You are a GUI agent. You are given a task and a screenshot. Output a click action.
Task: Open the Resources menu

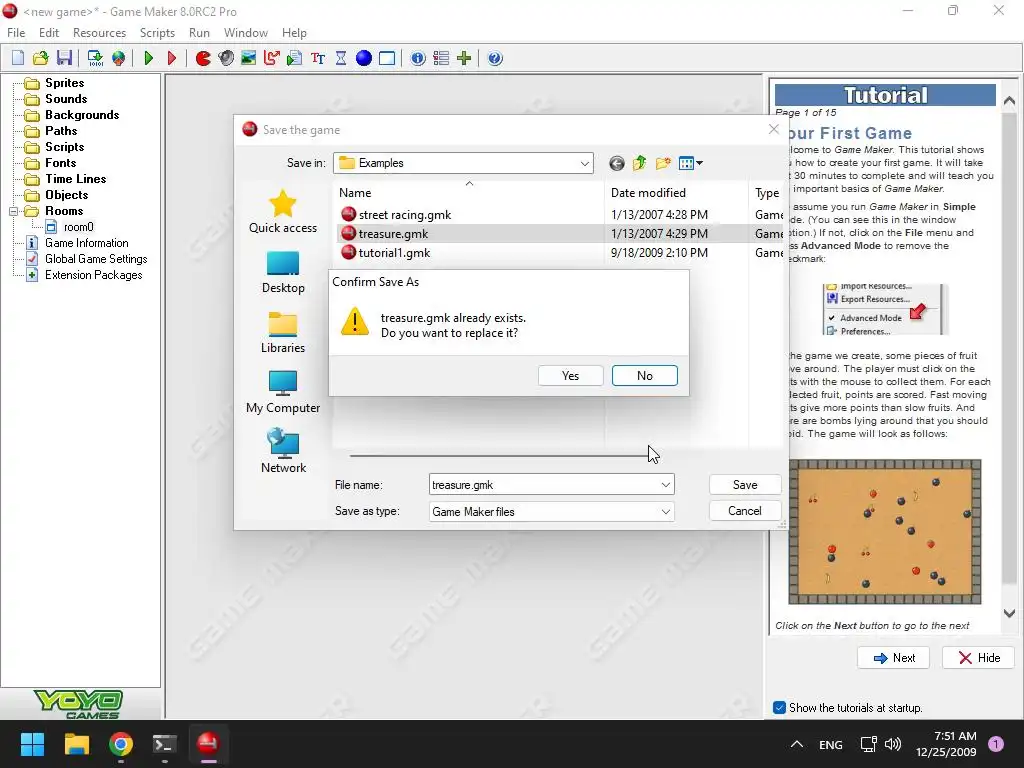pyautogui.click(x=99, y=33)
